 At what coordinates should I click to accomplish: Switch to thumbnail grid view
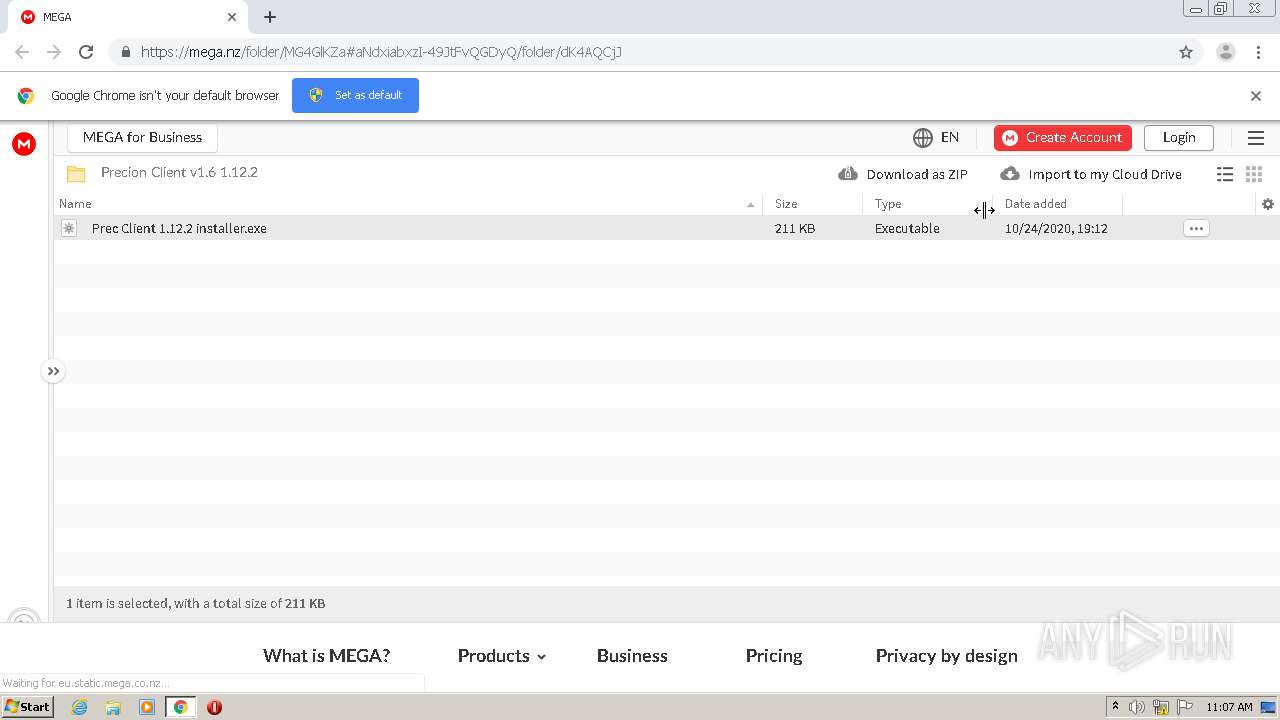[x=1254, y=174]
